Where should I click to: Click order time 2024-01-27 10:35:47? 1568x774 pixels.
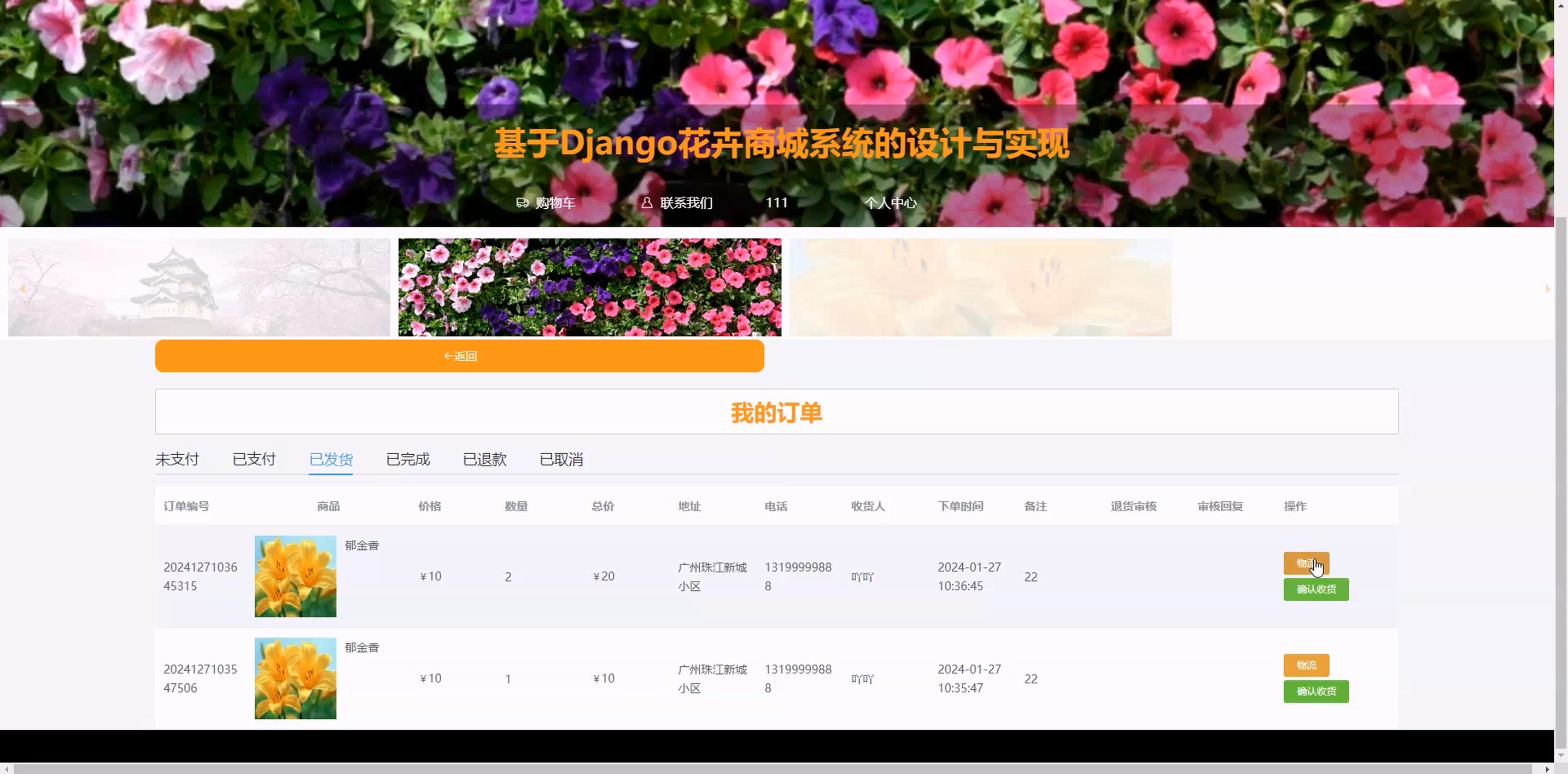tap(969, 678)
